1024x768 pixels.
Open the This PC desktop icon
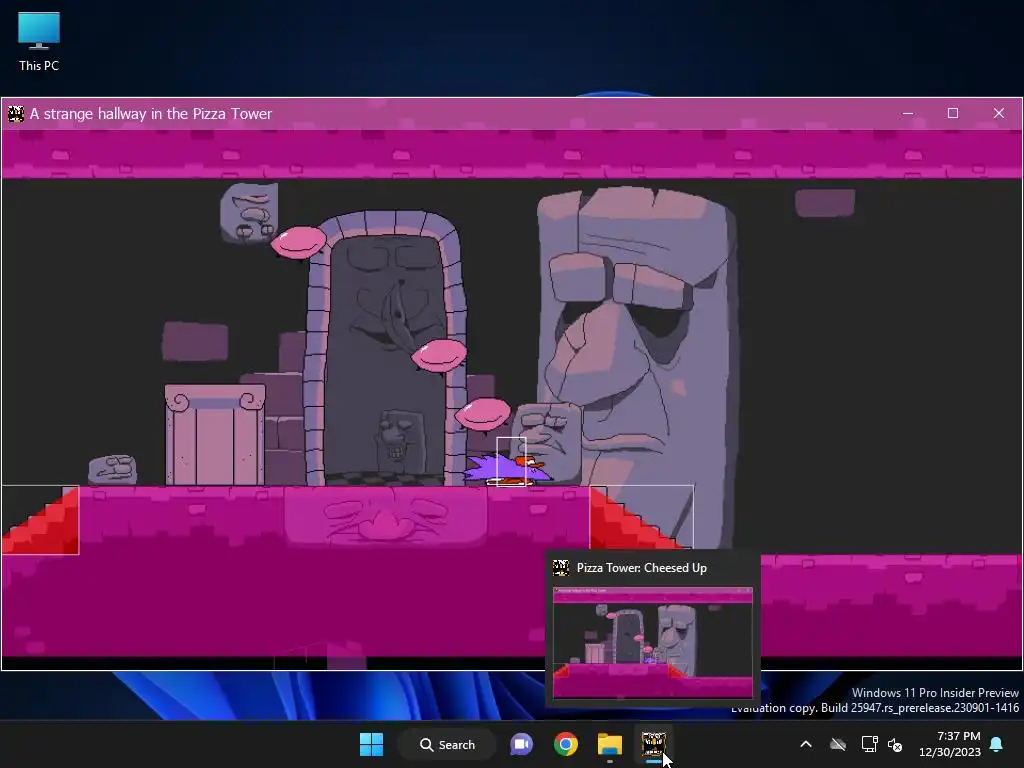[39, 41]
